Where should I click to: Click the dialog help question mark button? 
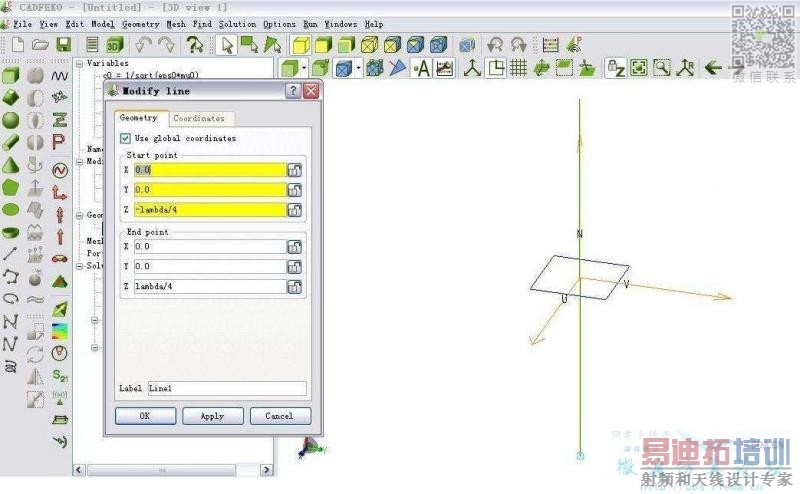pos(293,91)
